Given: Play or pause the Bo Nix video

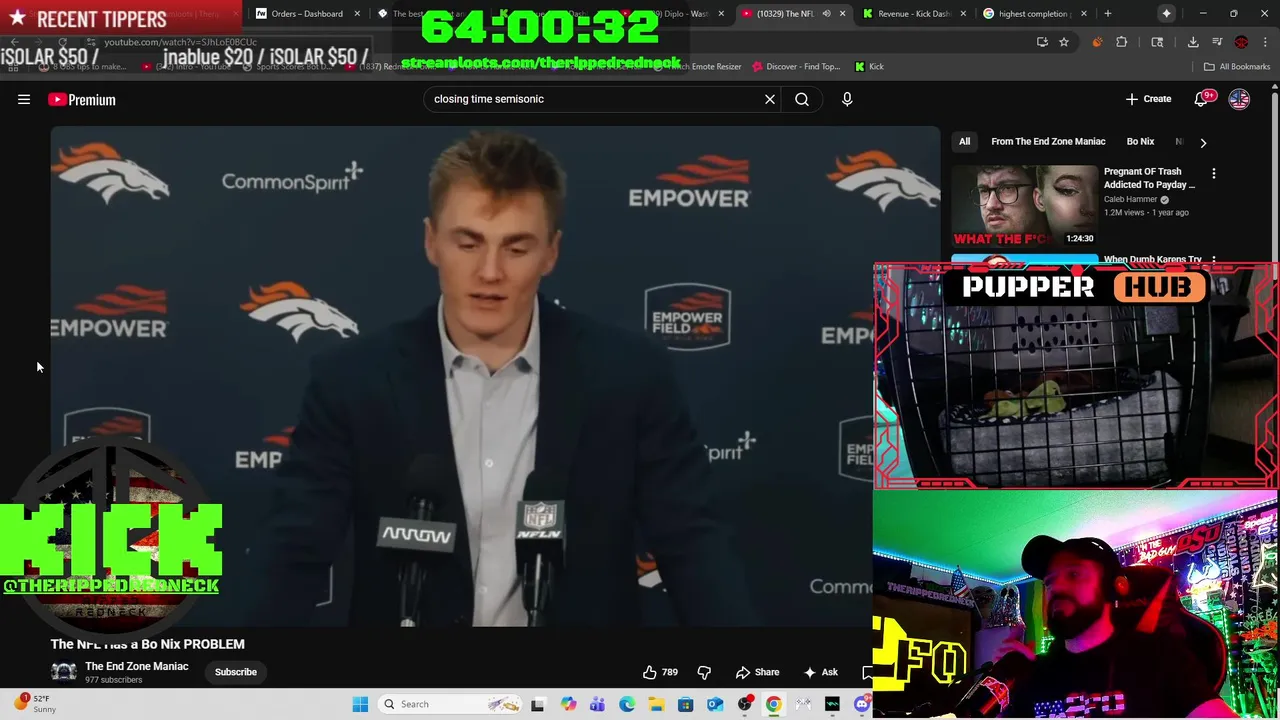Looking at the screenshot, I should [495, 376].
